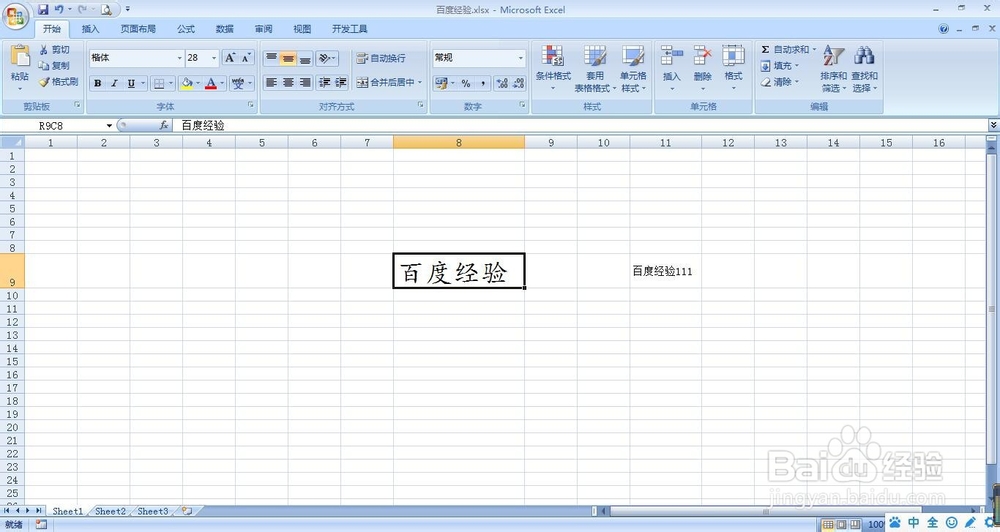The image size is (1000, 532).
Task: Apply red font color A
Action: [210, 83]
